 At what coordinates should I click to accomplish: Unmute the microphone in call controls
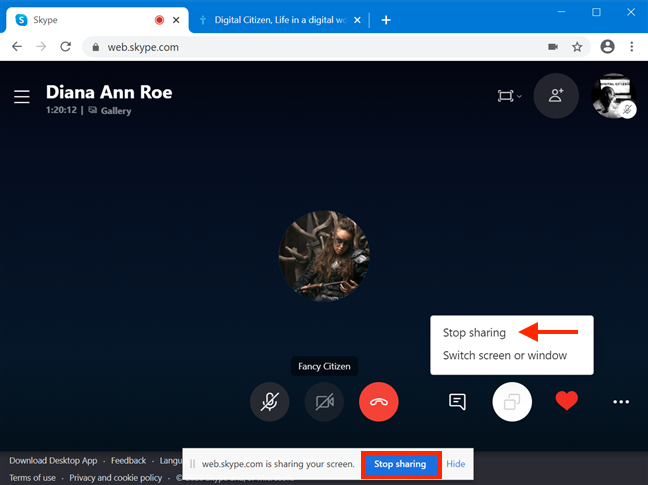click(x=269, y=402)
